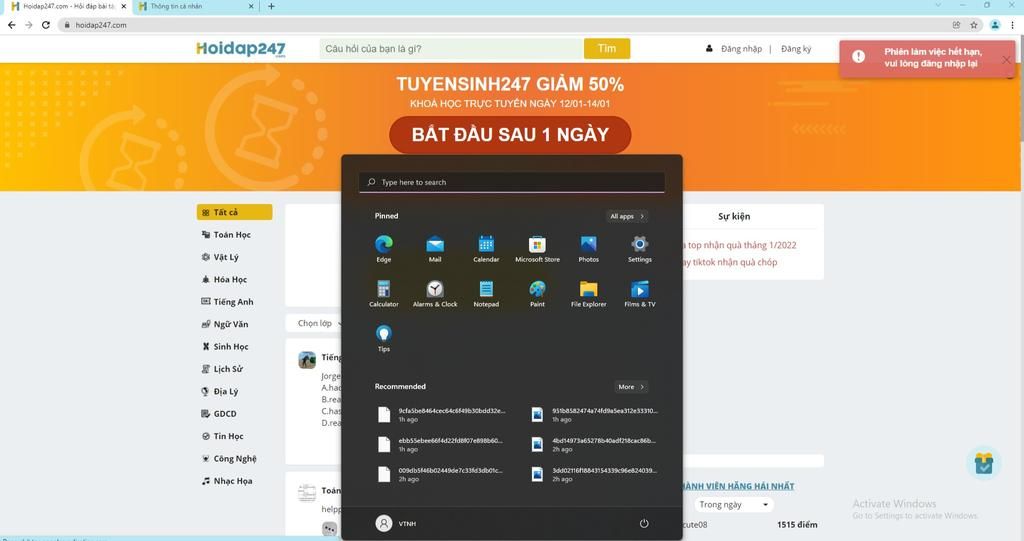Open the Chọn lớp dropdown
1024x541 pixels.
319,323
